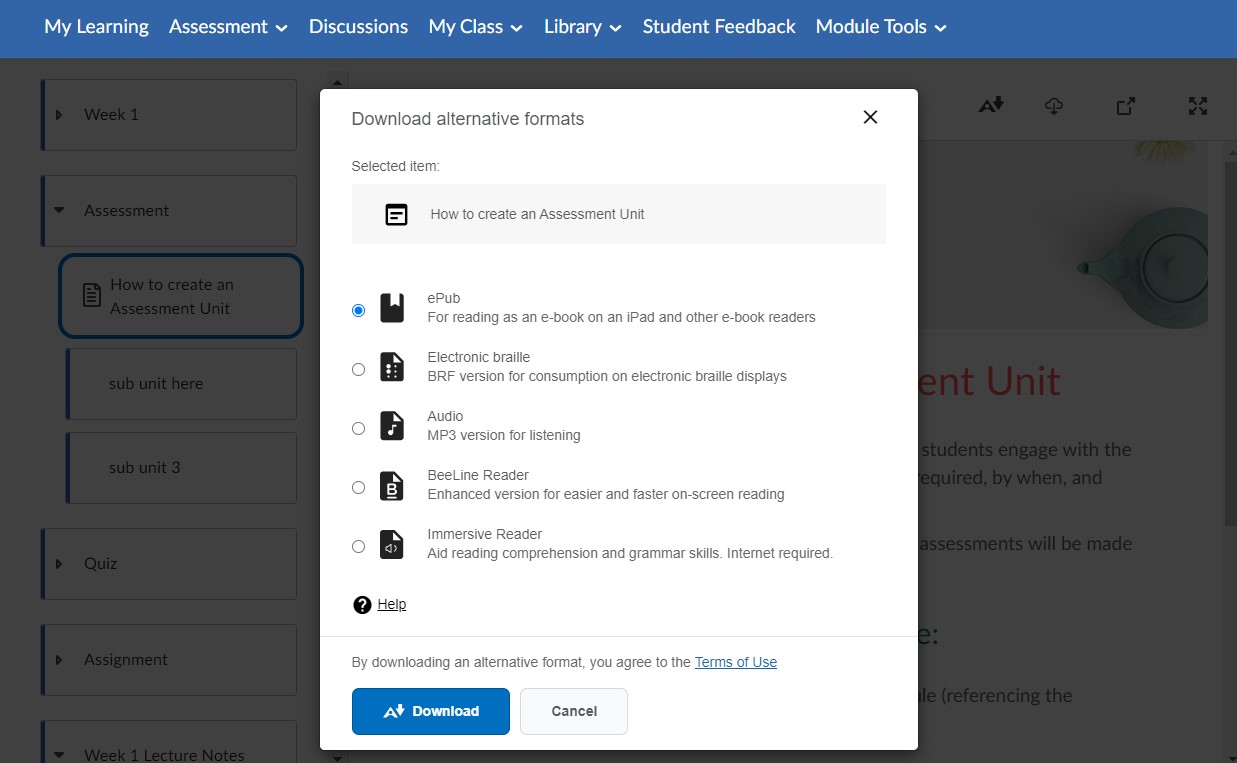
Task: Click the alternative formats icon in the page toolbar
Action: (x=991, y=105)
